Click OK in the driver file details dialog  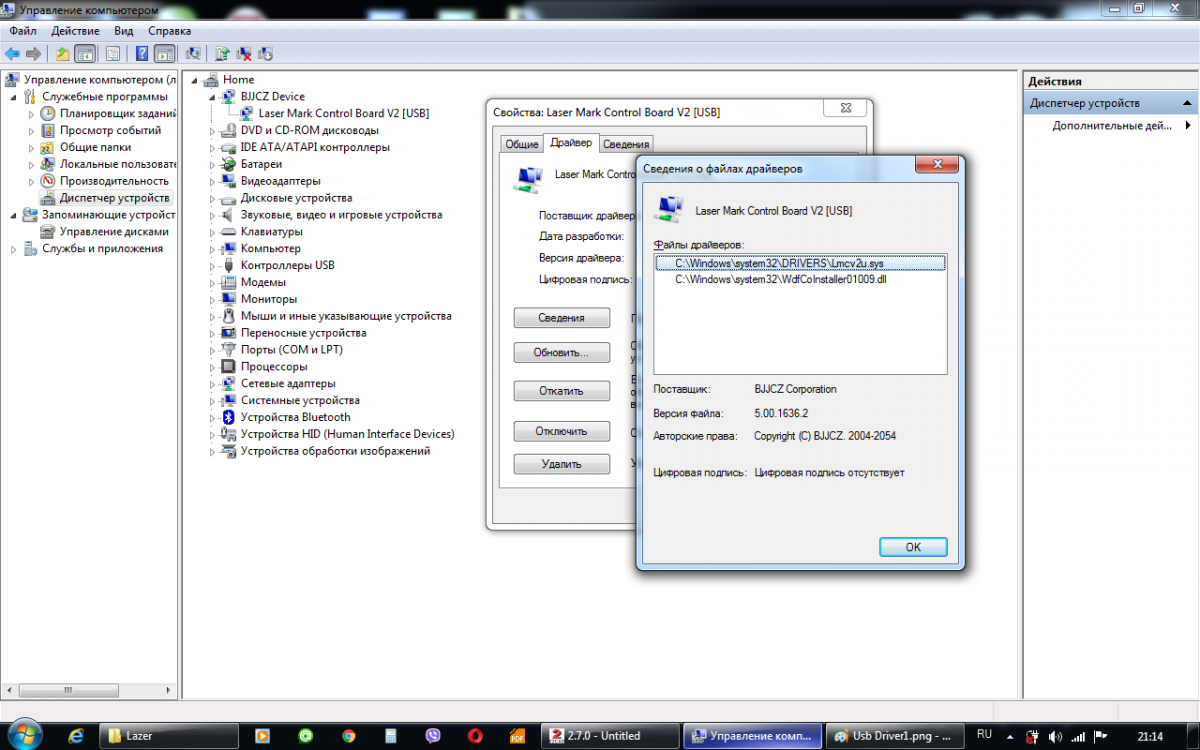click(x=913, y=547)
